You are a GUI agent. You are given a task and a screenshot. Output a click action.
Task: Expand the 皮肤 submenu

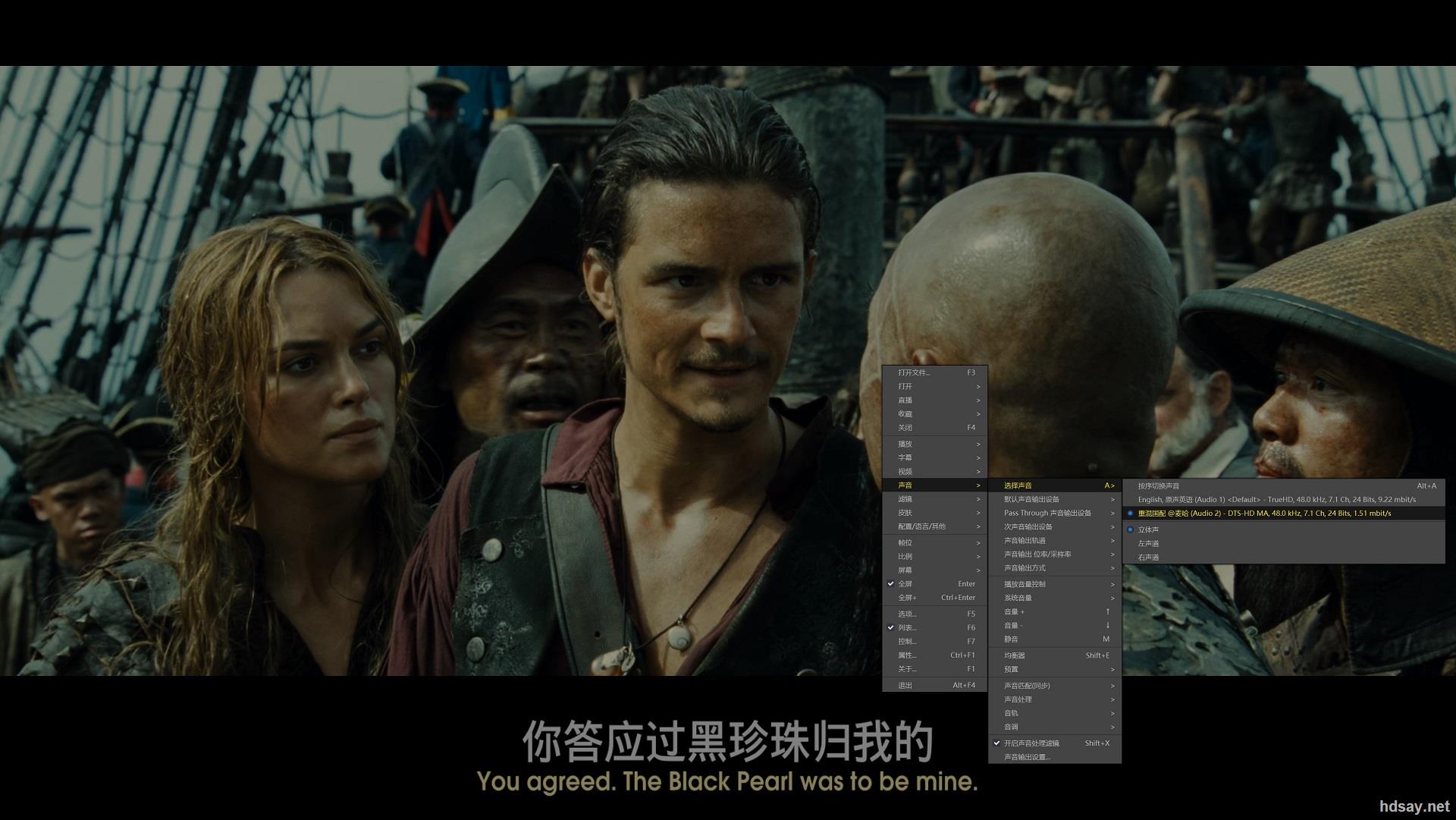pyautogui.click(x=935, y=512)
